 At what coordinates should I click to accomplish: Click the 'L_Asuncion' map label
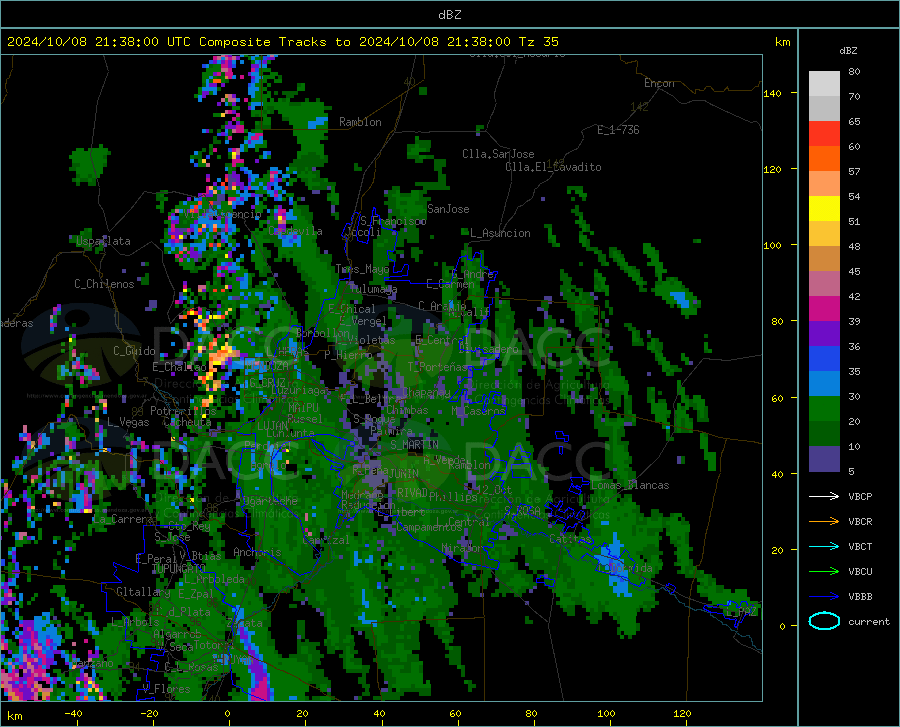(501, 234)
